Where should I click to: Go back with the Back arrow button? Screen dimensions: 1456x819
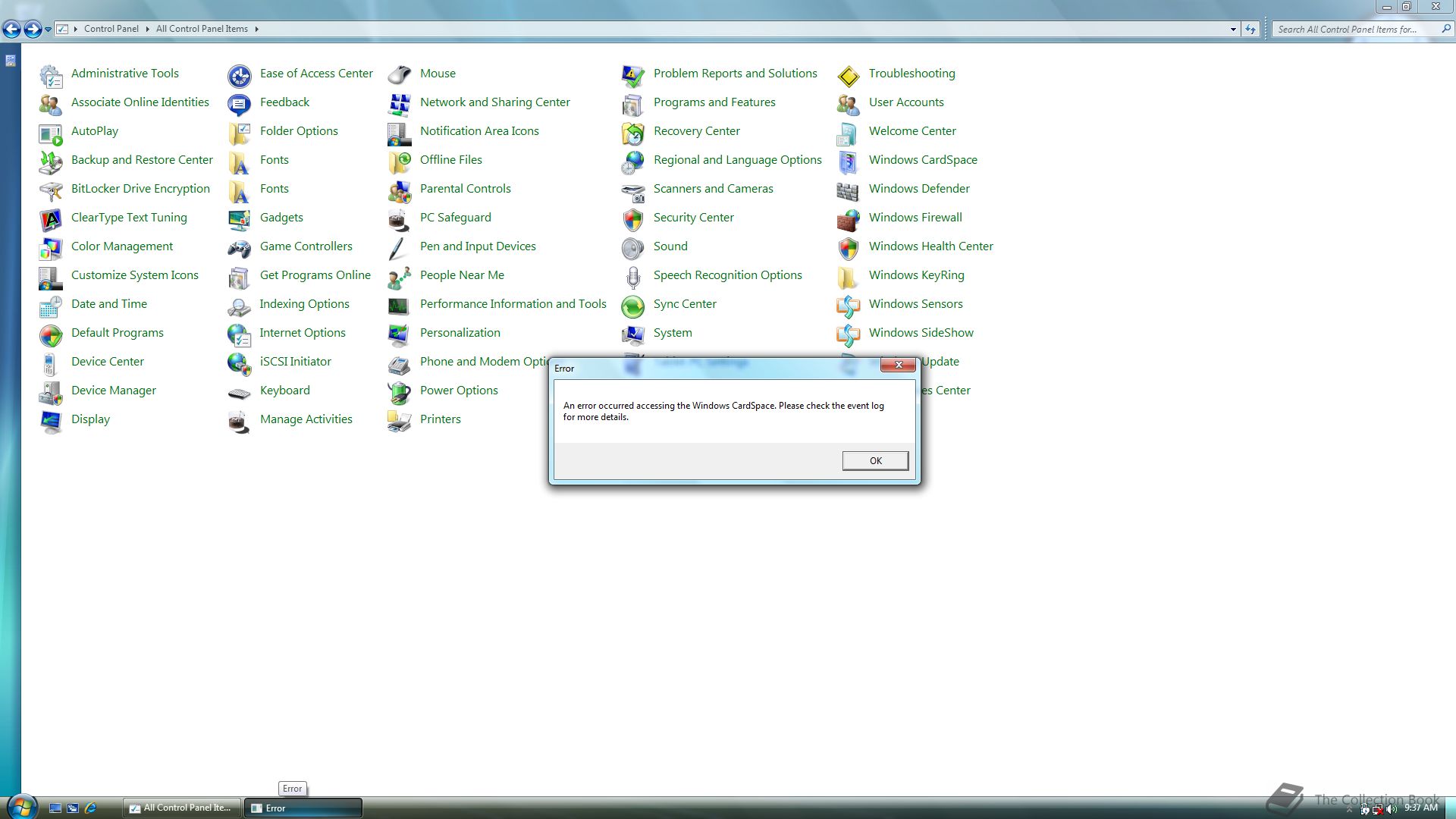click(12, 30)
